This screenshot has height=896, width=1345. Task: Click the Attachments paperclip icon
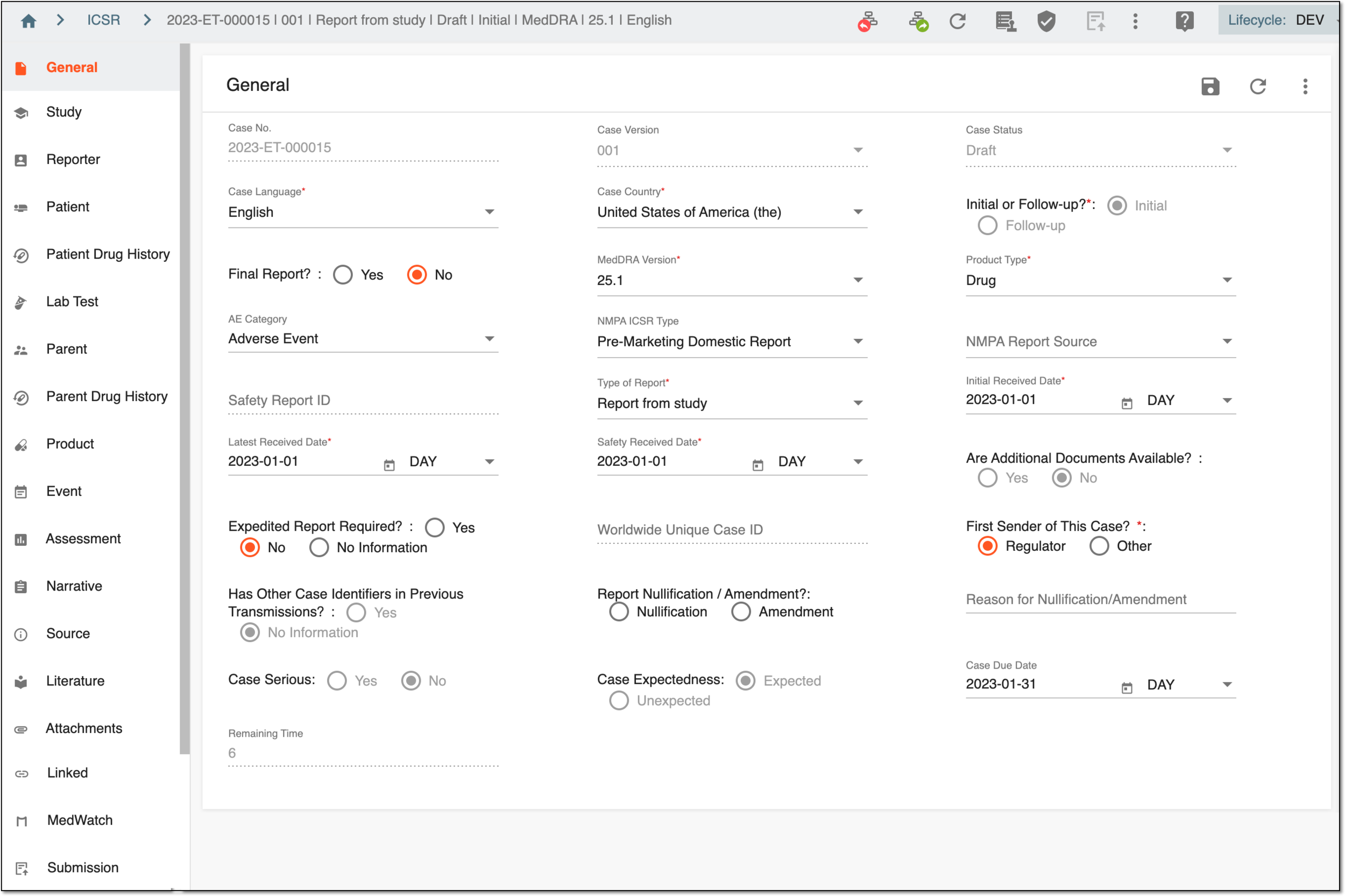click(20, 729)
